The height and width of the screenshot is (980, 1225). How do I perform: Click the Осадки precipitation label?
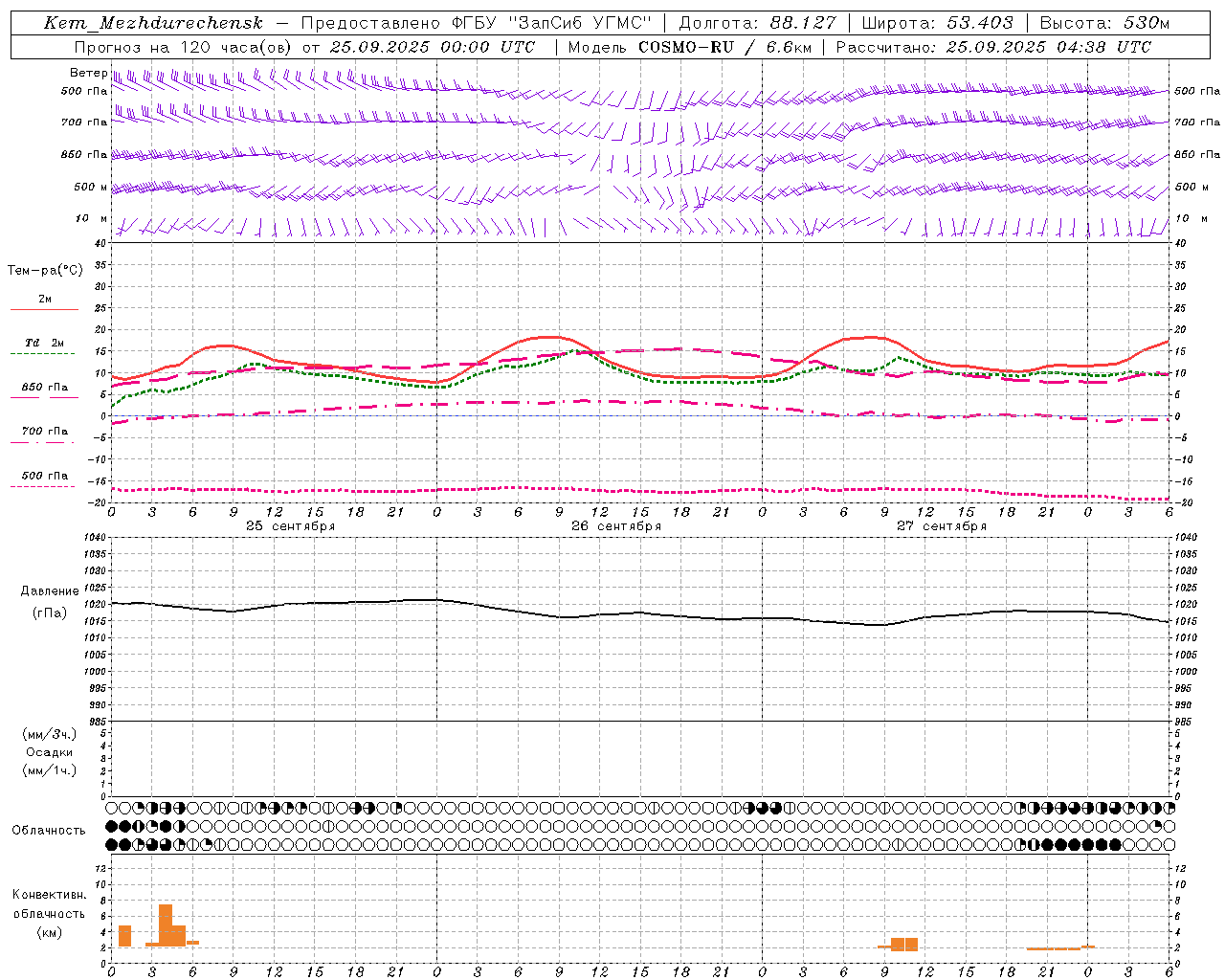(50, 752)
